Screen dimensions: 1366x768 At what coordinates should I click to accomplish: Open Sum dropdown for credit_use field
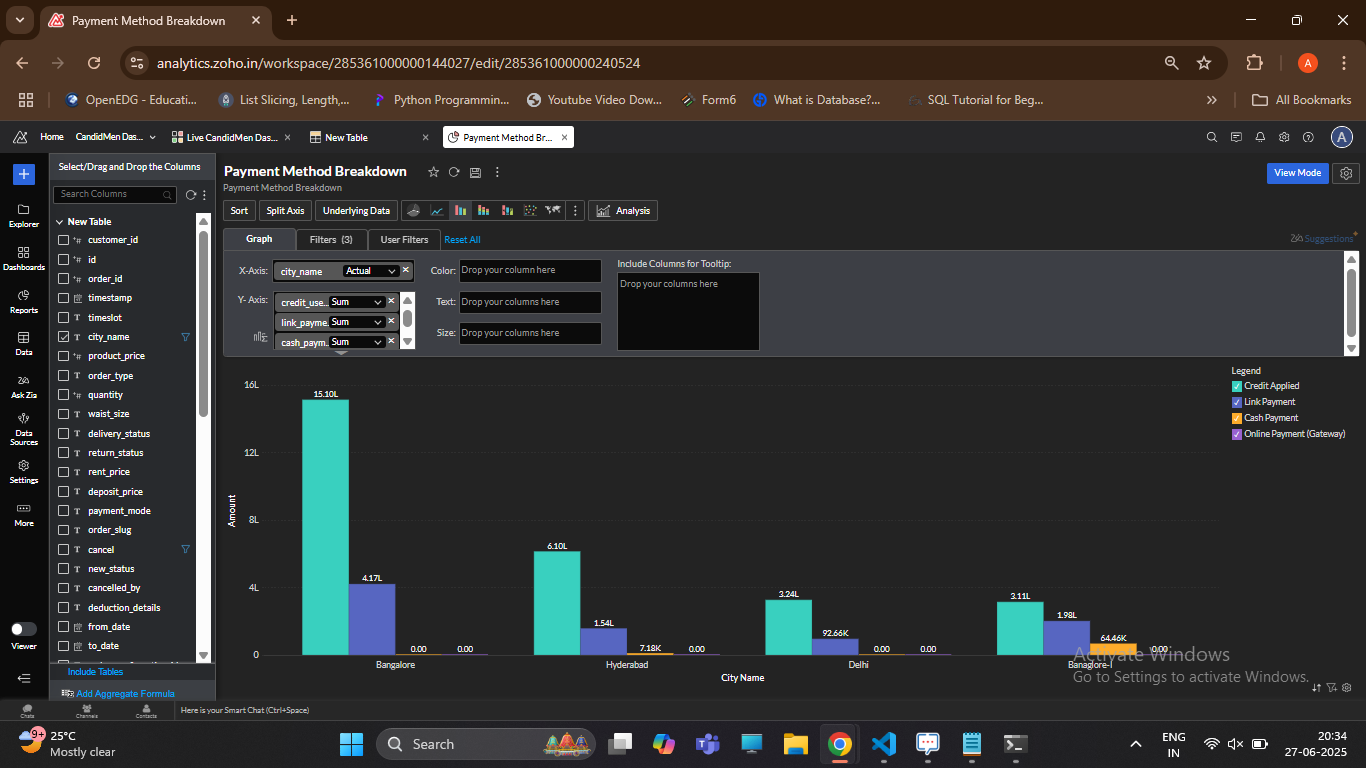(357, 302)
